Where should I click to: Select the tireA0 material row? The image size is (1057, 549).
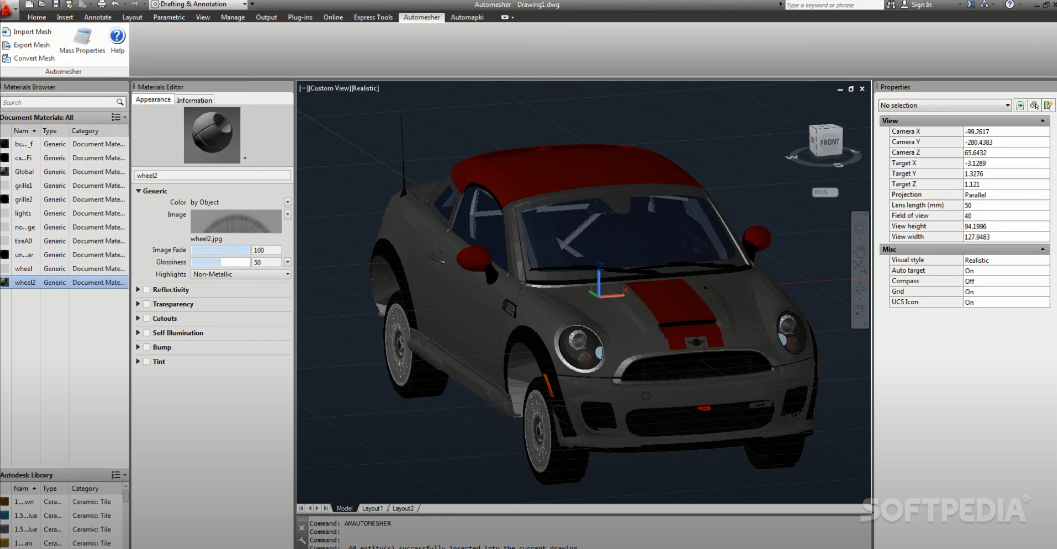pyautogui.click(x=63, y=241)
